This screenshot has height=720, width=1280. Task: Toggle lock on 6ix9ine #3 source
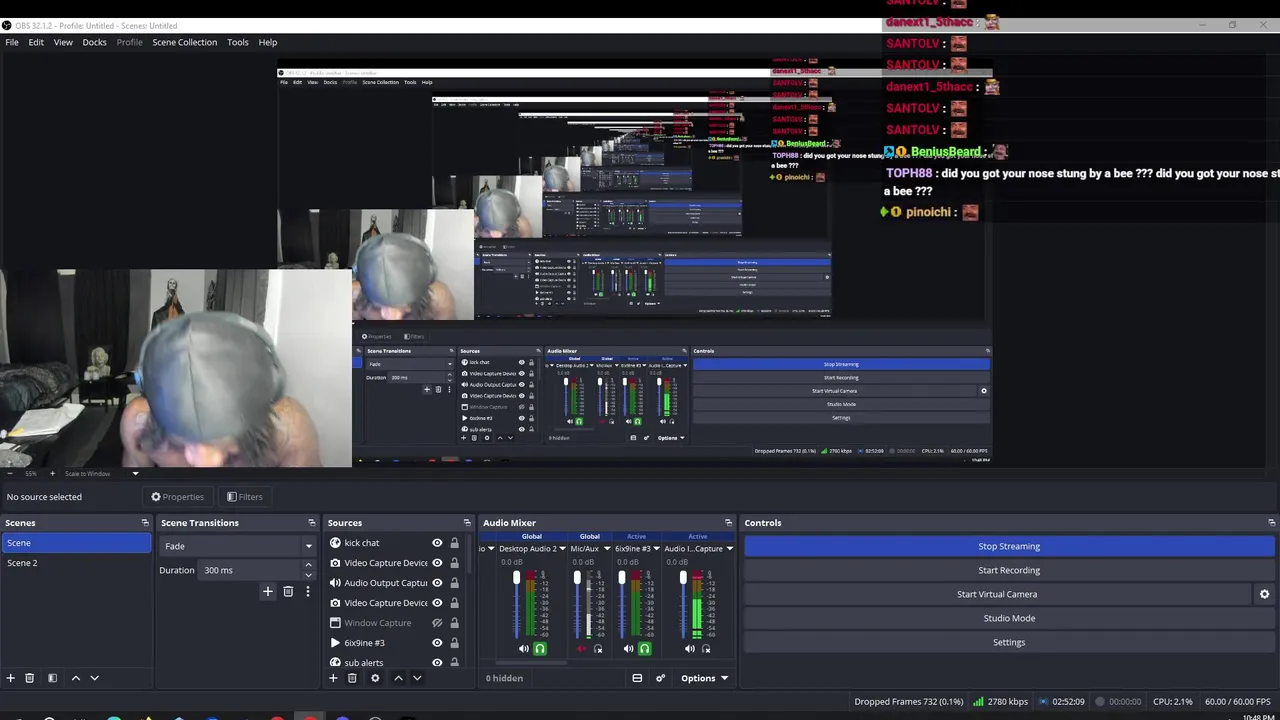pos(454,643)
